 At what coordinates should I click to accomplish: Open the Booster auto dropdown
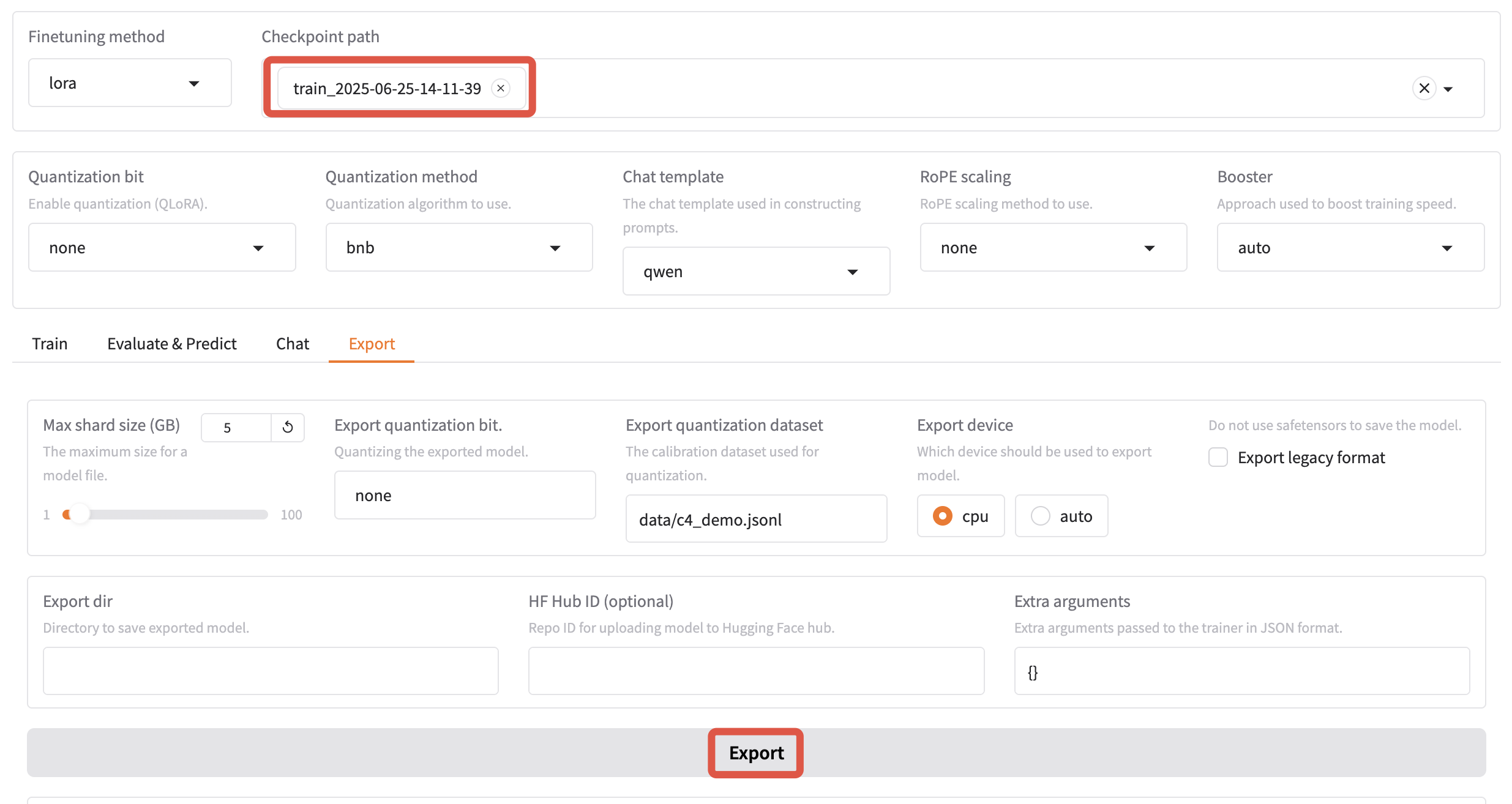click(1350, 248)
